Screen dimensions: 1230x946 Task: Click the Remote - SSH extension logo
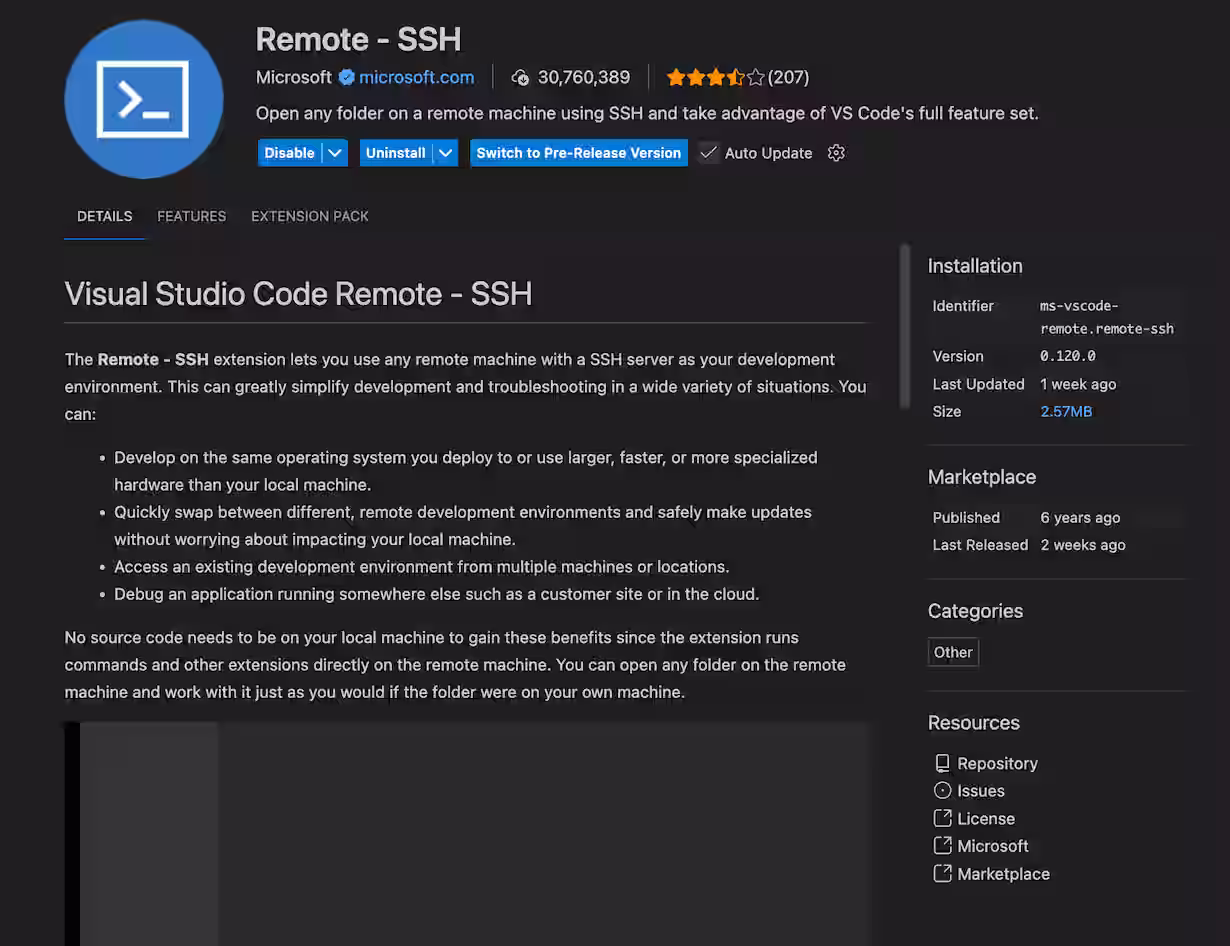pyautogui.click(x=143, y=99)
